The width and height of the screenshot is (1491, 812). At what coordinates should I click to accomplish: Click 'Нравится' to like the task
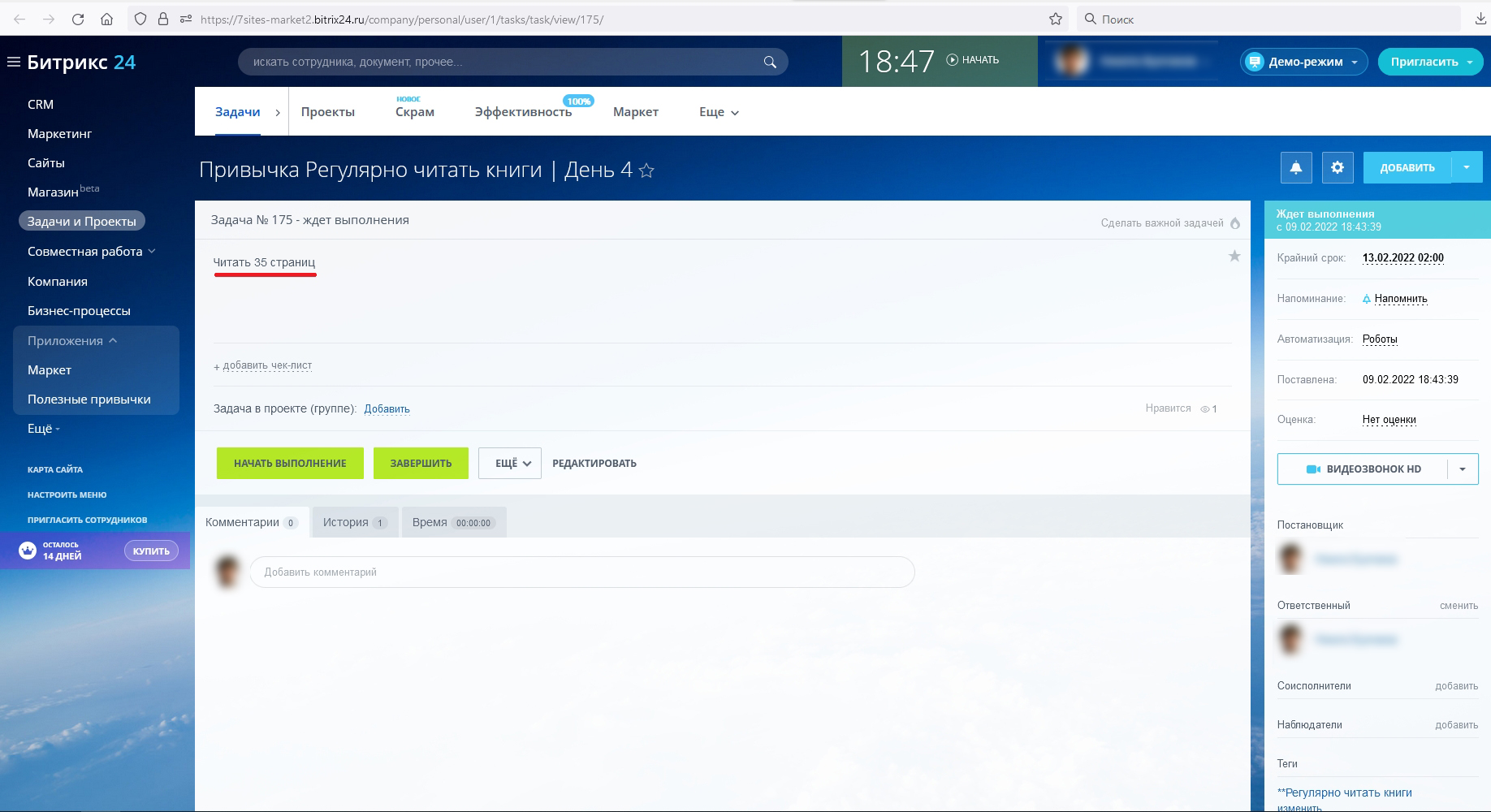coord(1168,408)
